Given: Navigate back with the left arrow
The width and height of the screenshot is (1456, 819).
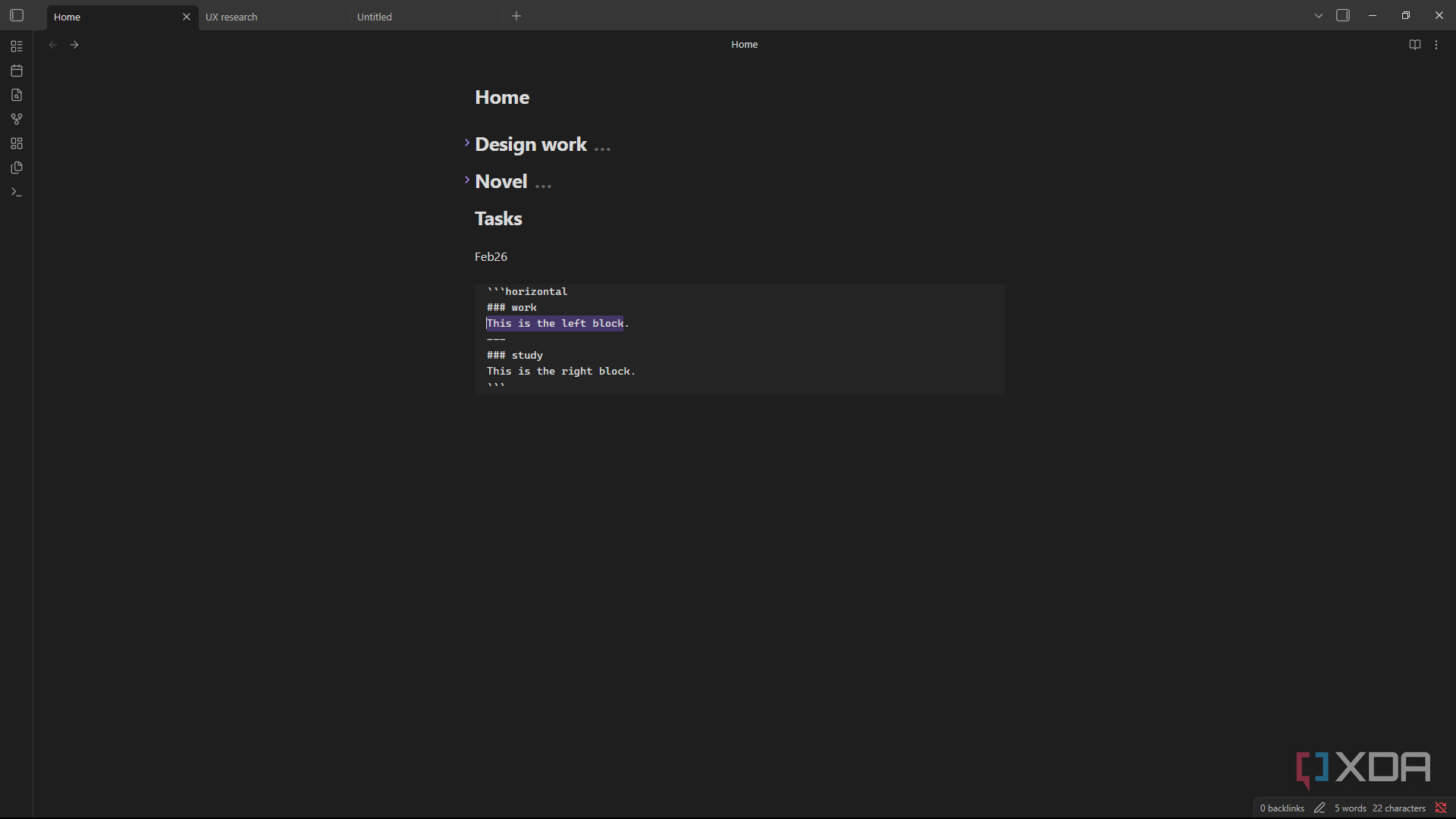Looking at the screenshot, I should click(53, 45).
